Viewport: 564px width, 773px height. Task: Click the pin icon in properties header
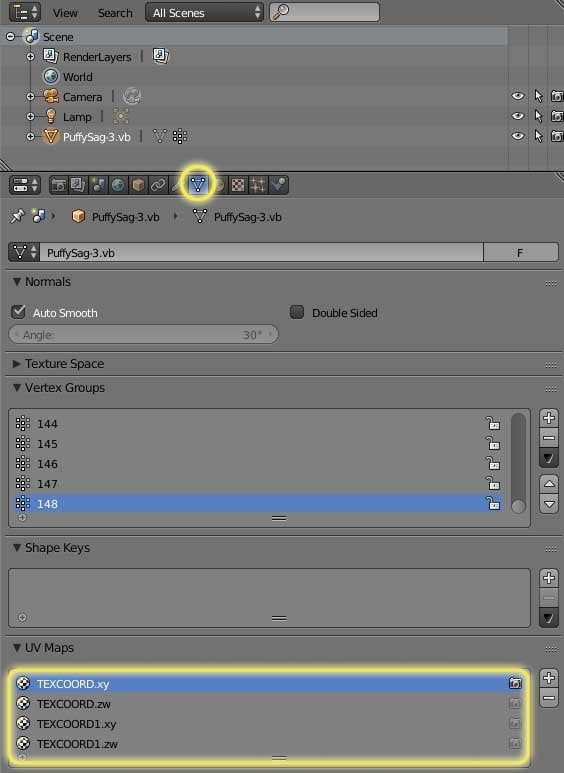coord(17,216)
